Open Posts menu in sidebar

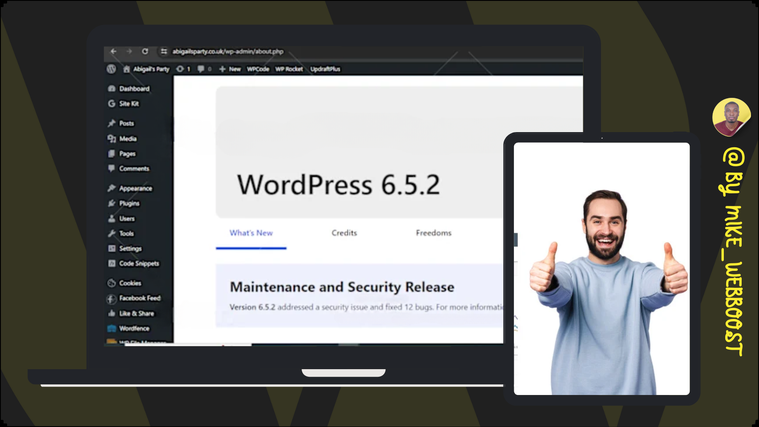click(x=121, y=123)
